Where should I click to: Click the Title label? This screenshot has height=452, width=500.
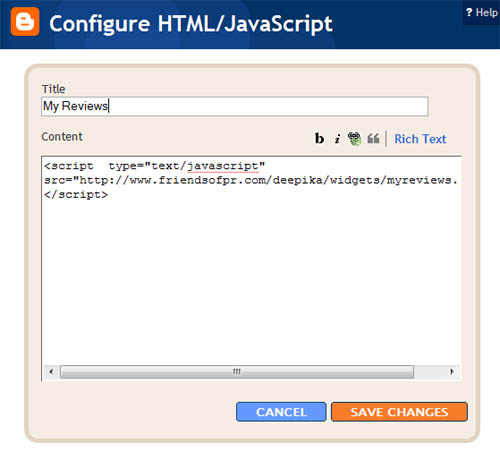(53, 89)
